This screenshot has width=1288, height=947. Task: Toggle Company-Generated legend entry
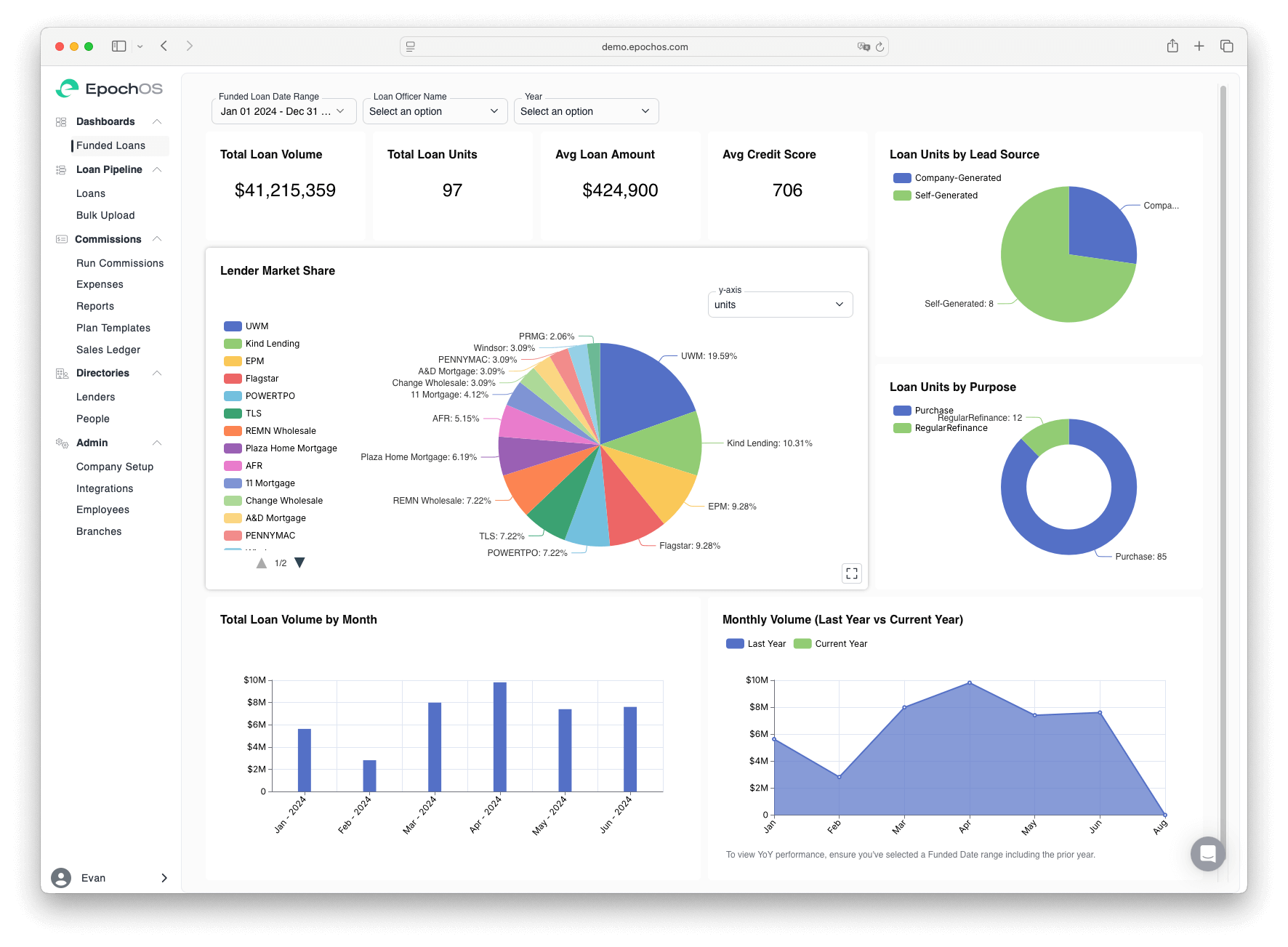pos(947,178)
